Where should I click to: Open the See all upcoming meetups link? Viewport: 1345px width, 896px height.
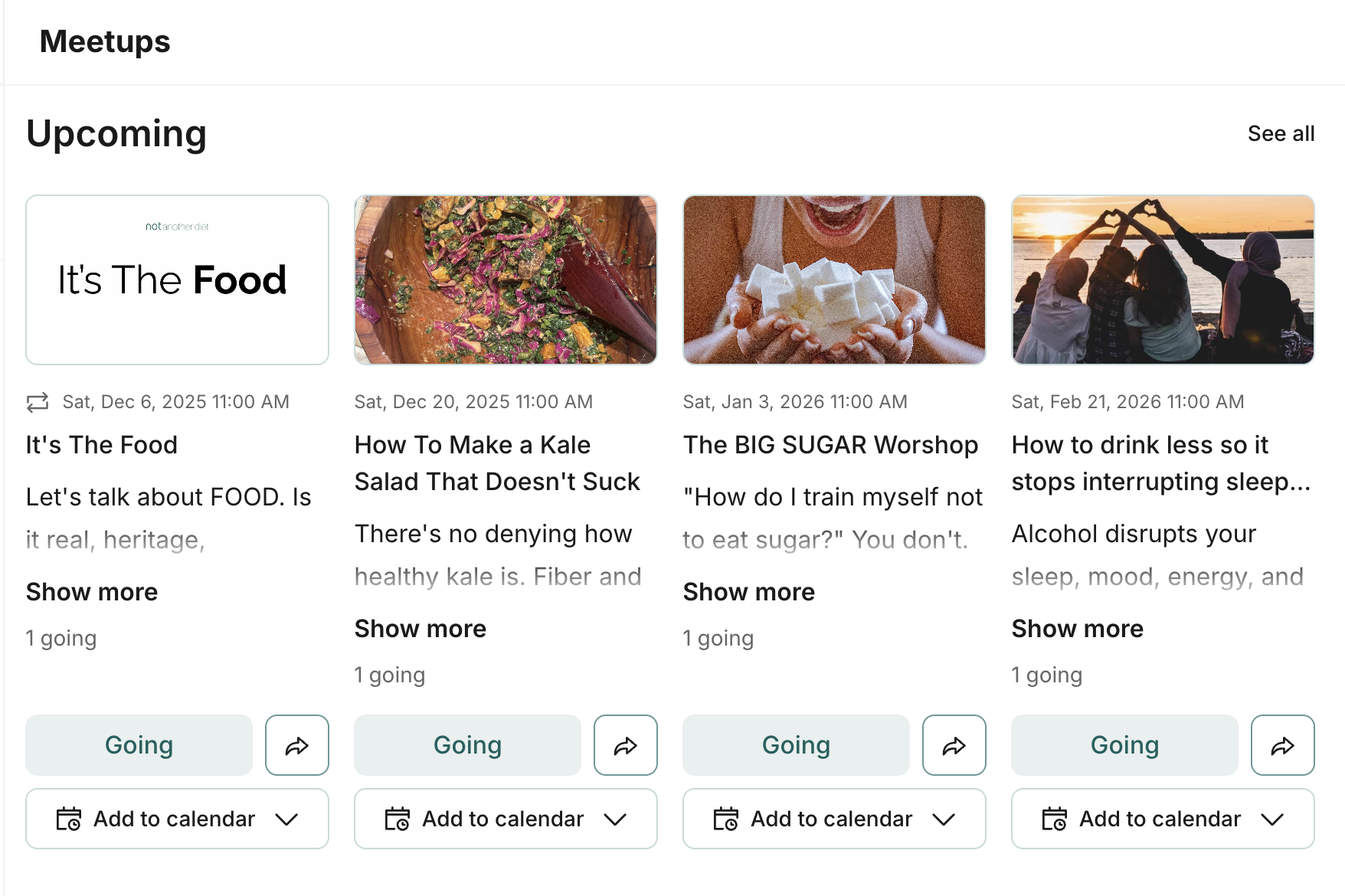(1281, 133)
